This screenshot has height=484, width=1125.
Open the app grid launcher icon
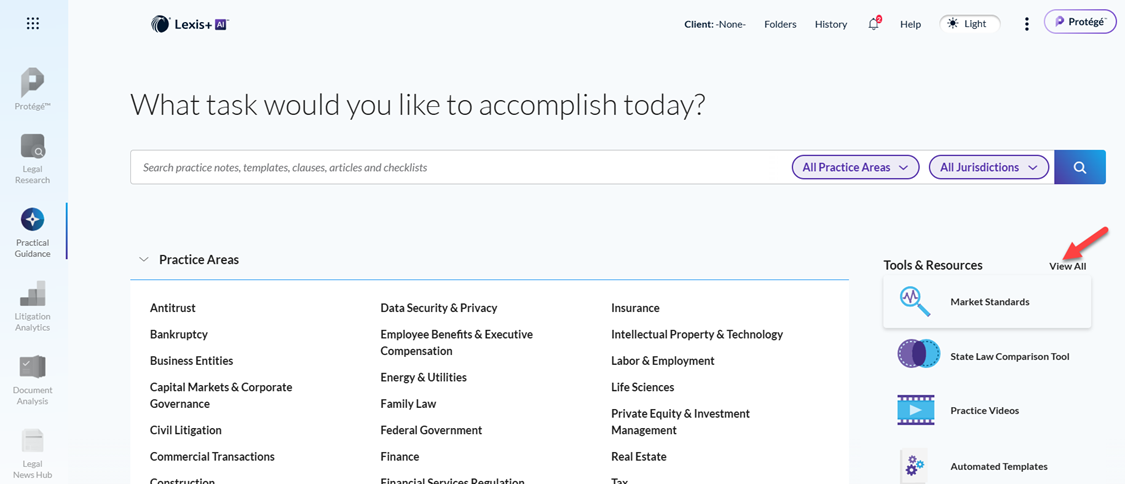tap(33, 24)
